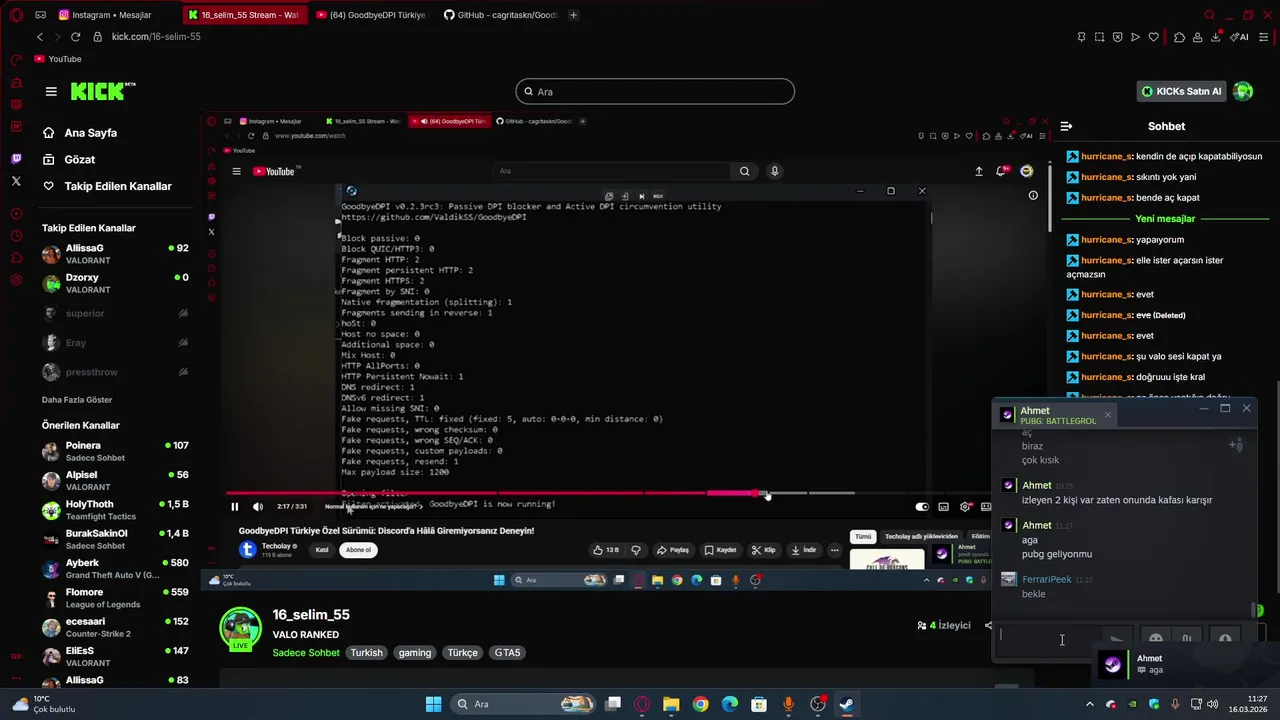
Task: Open the extensions cube icon
Action: 1179,37
